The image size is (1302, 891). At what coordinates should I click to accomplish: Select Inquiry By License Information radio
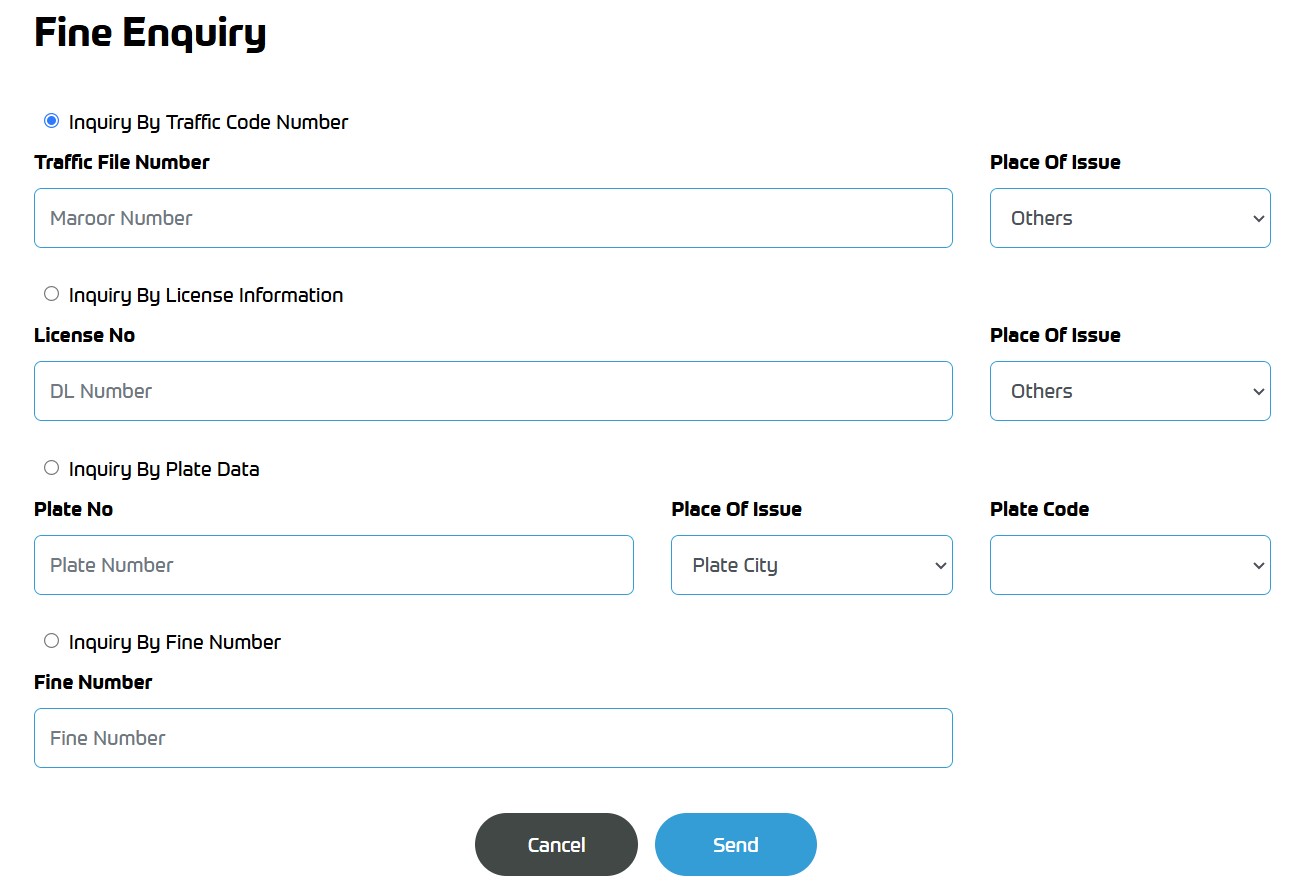point(52,294)
